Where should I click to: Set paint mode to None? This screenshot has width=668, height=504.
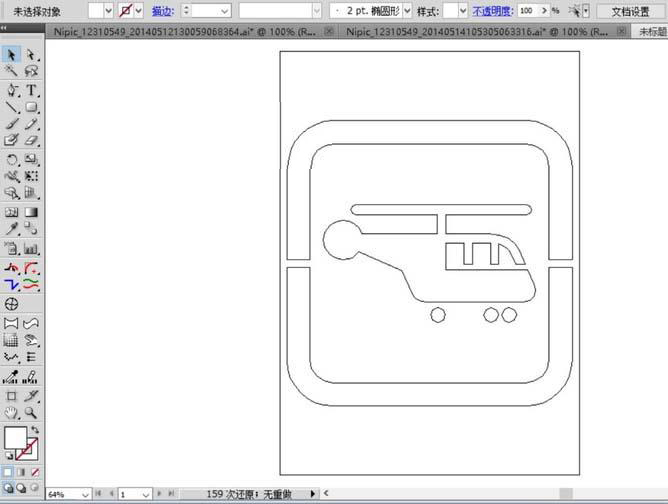[x=35, y=472]
